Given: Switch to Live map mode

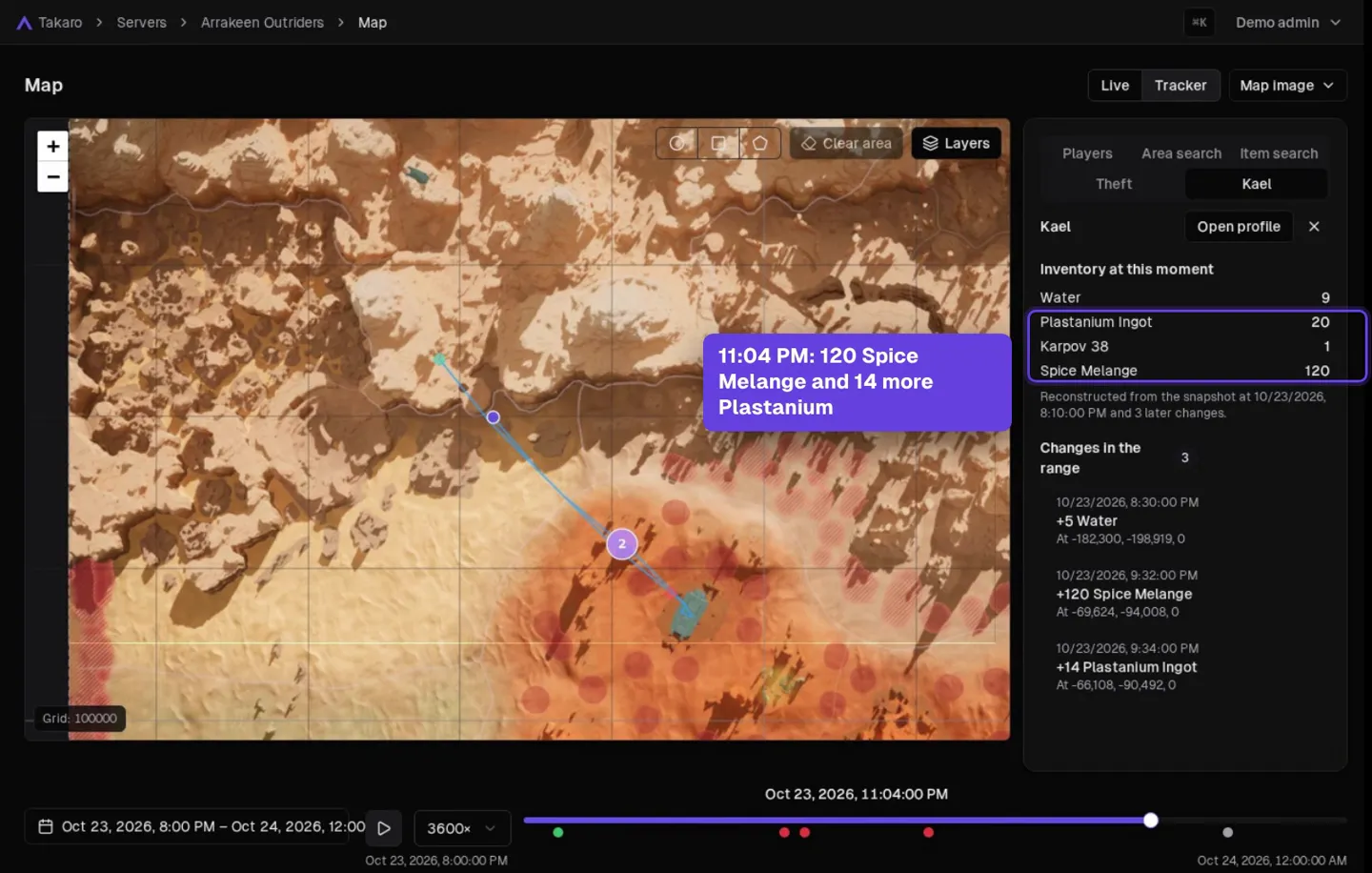Looking at the screenshot, I should 1115,85.
